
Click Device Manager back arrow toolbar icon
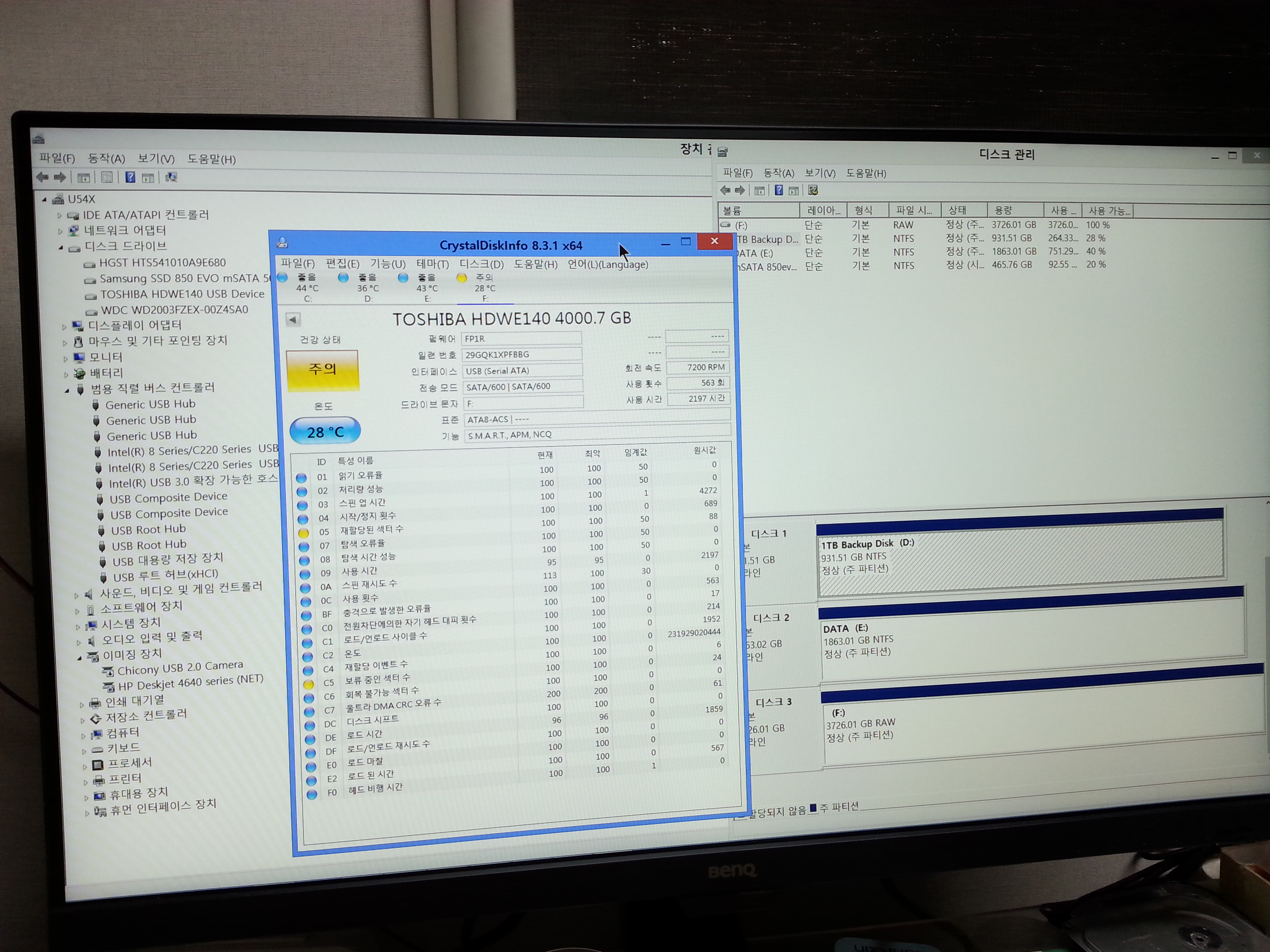point(42,177)
